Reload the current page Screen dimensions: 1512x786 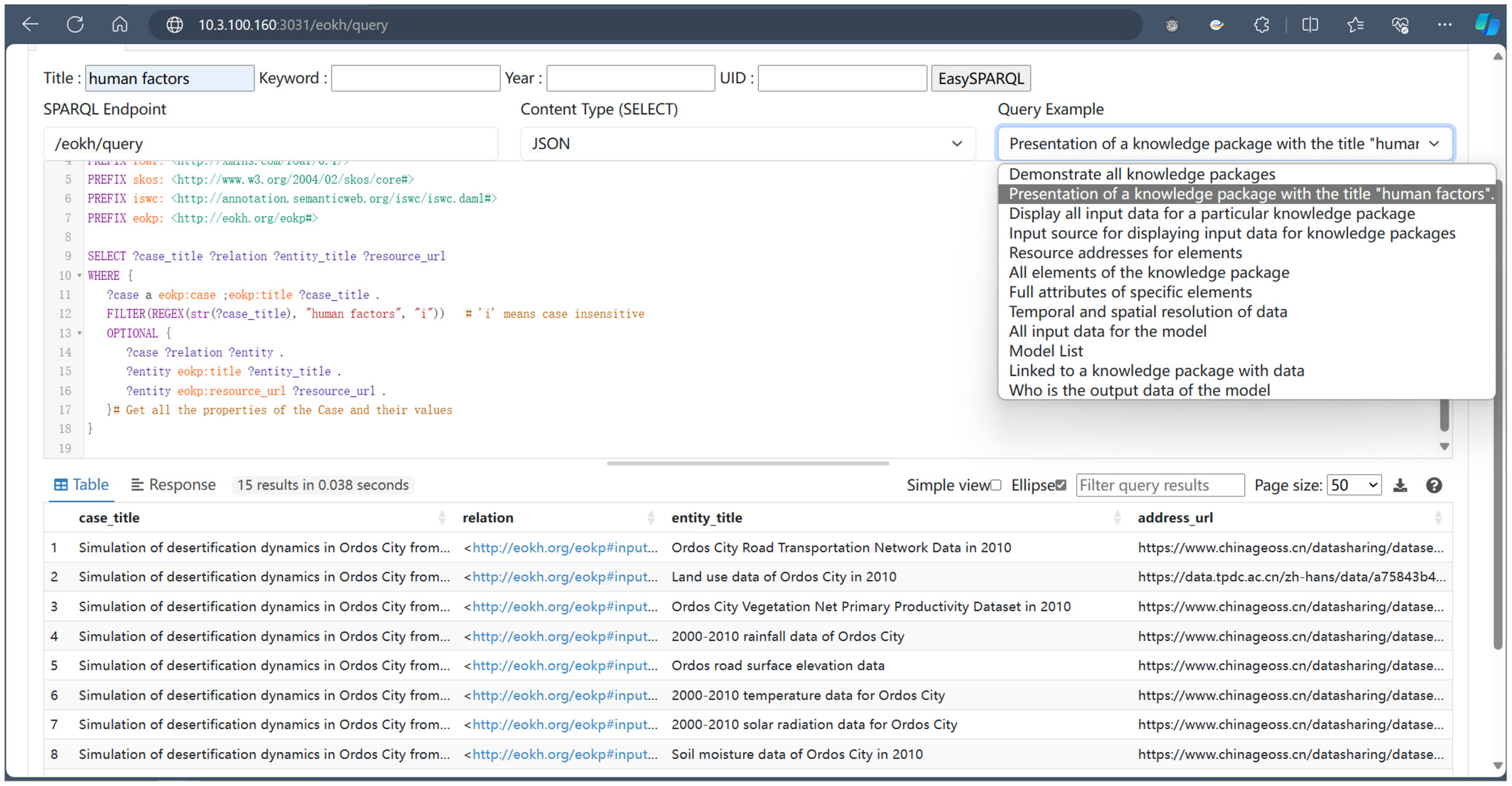click(x=75, y=25)
